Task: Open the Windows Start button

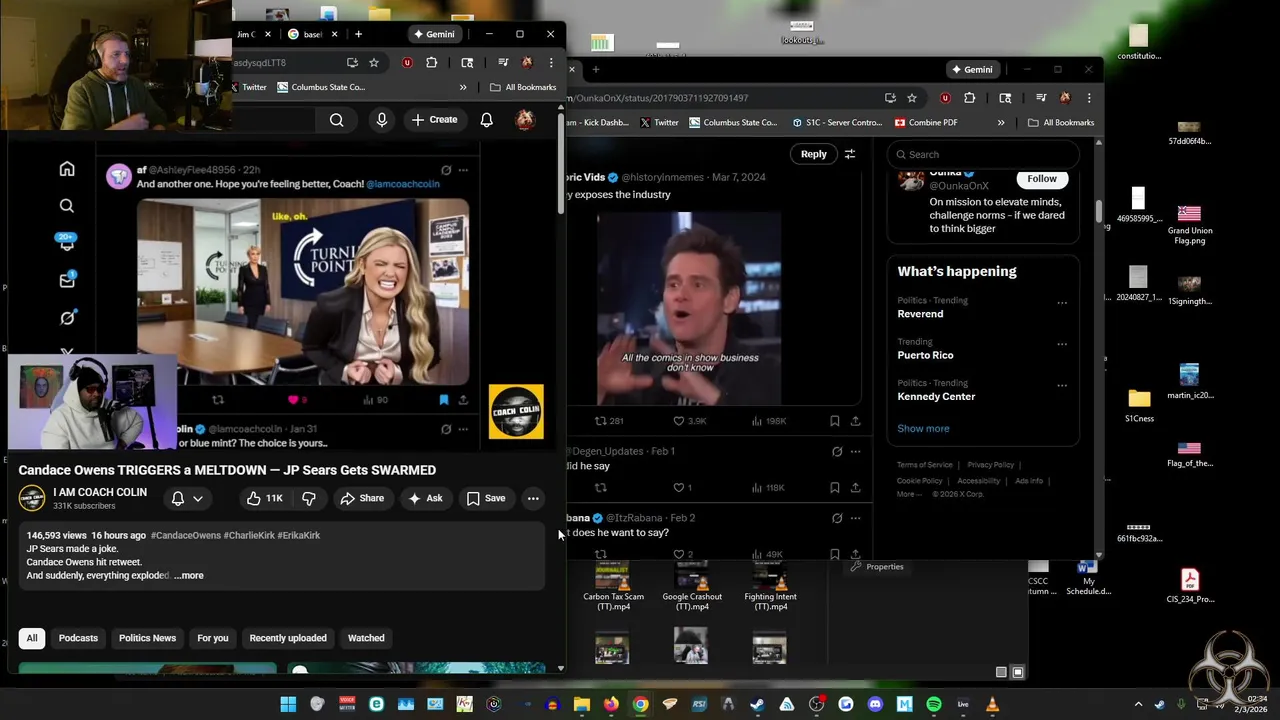Action: tap(288, 704)
